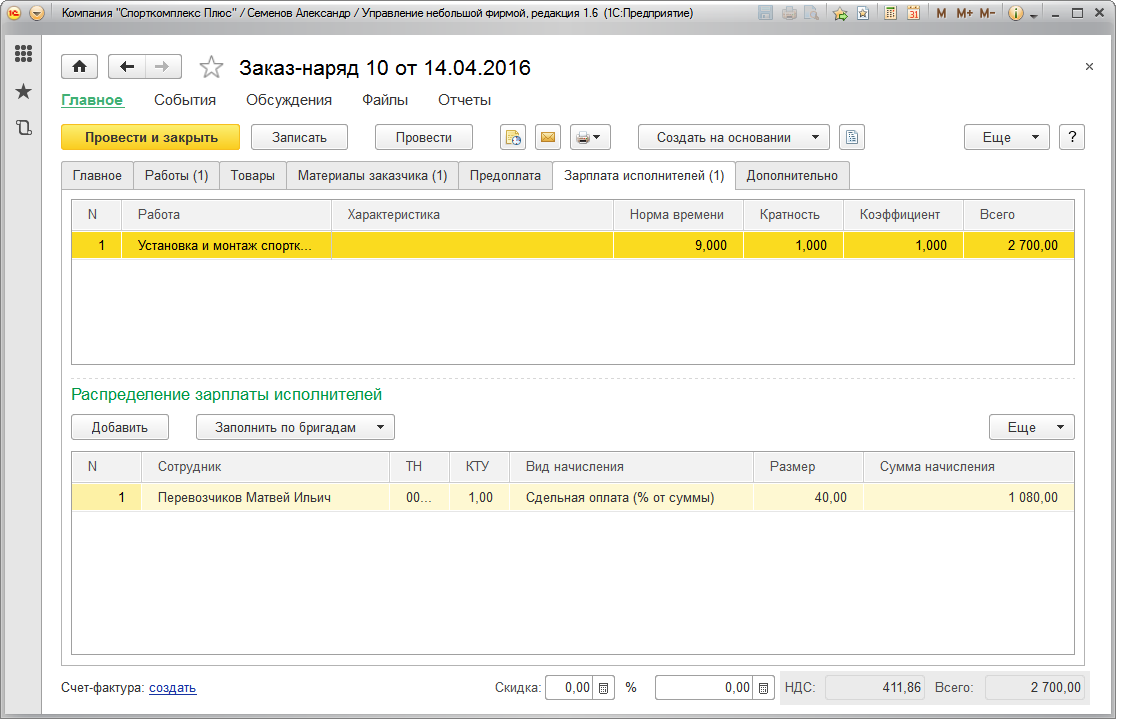Switch to the Товары tab
Screen dimensions: 1148x719
click(x=253, y=176)
